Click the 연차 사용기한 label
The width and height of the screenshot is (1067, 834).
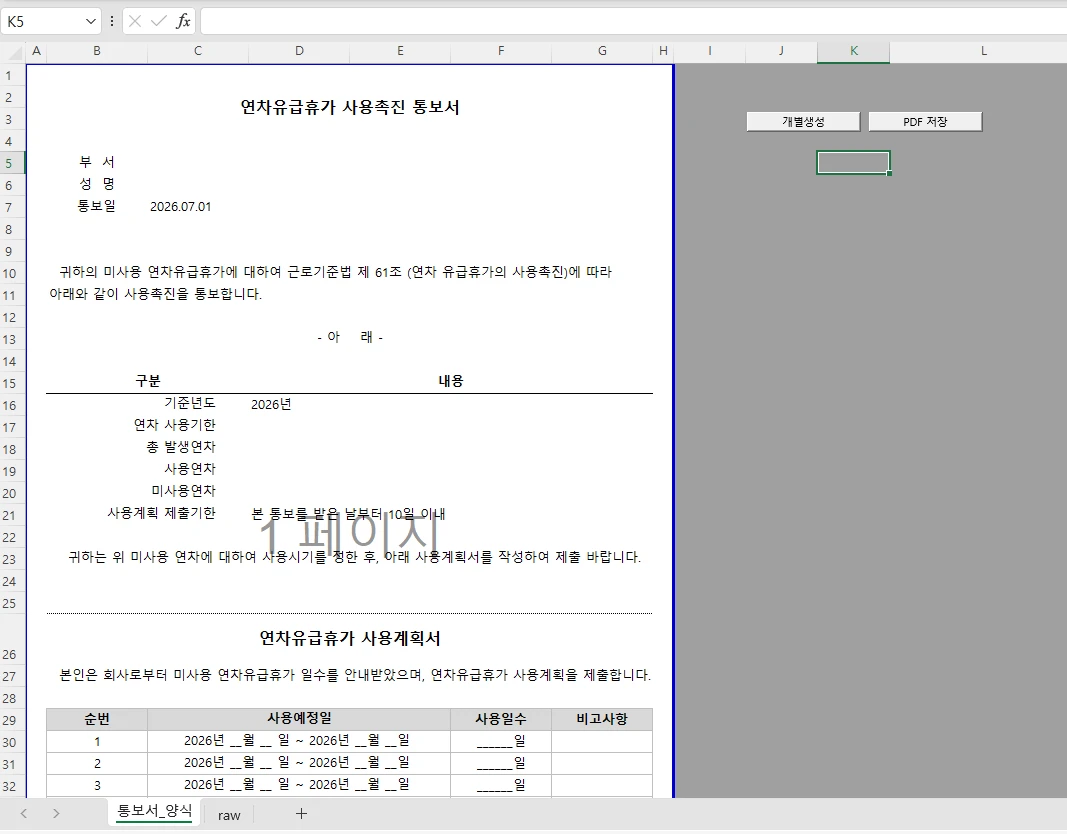point(175,425)
